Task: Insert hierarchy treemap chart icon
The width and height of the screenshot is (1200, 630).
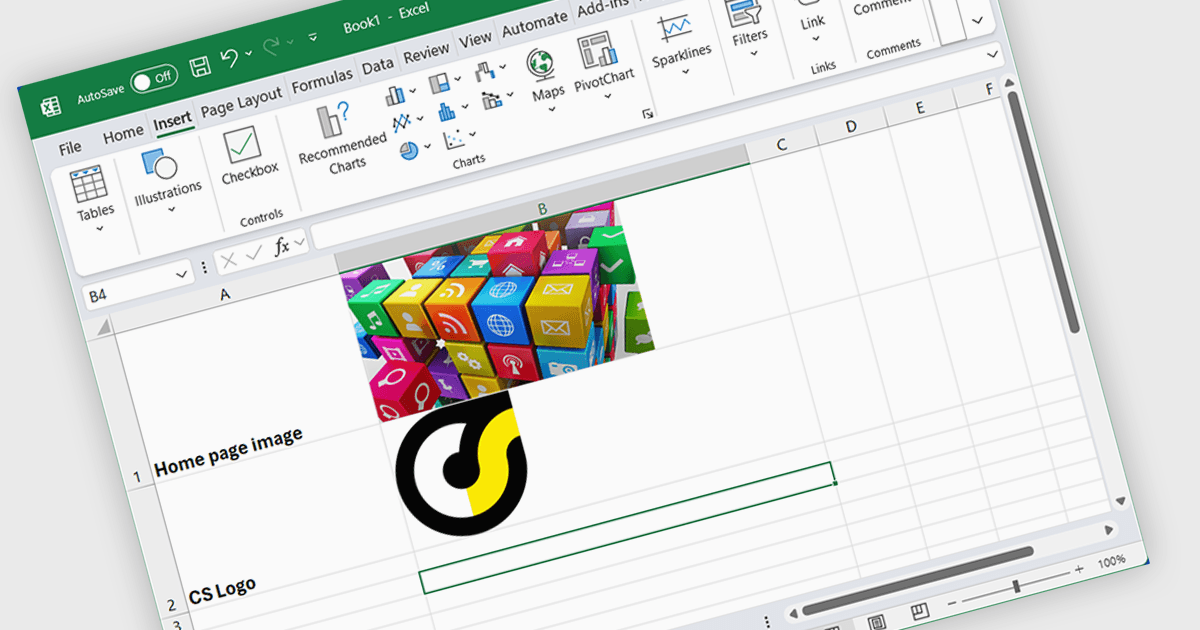Action: pyautogui.click(x=439, y=83)
